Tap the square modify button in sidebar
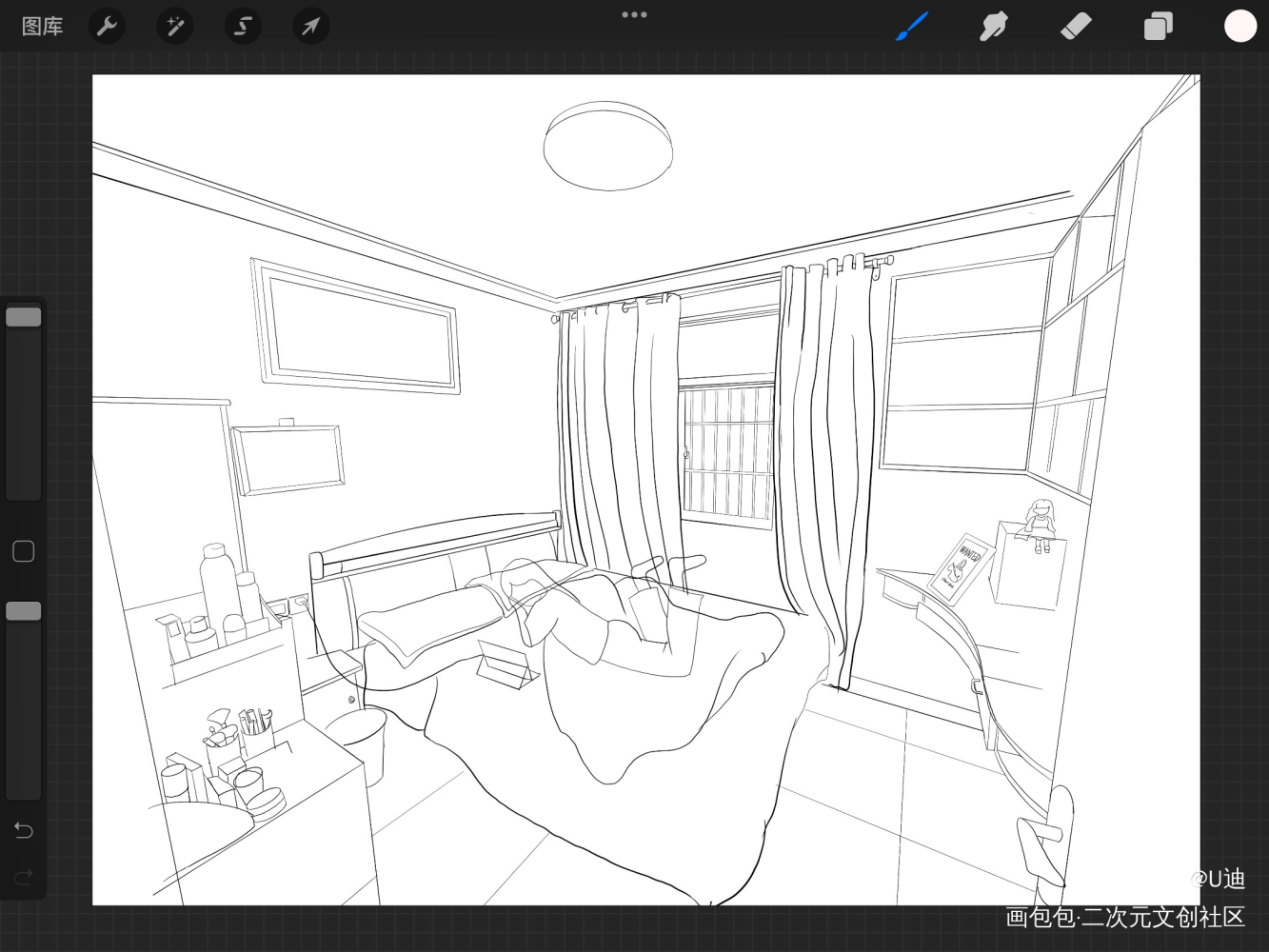Screen dimensions: 1269x952 [24, 551]
